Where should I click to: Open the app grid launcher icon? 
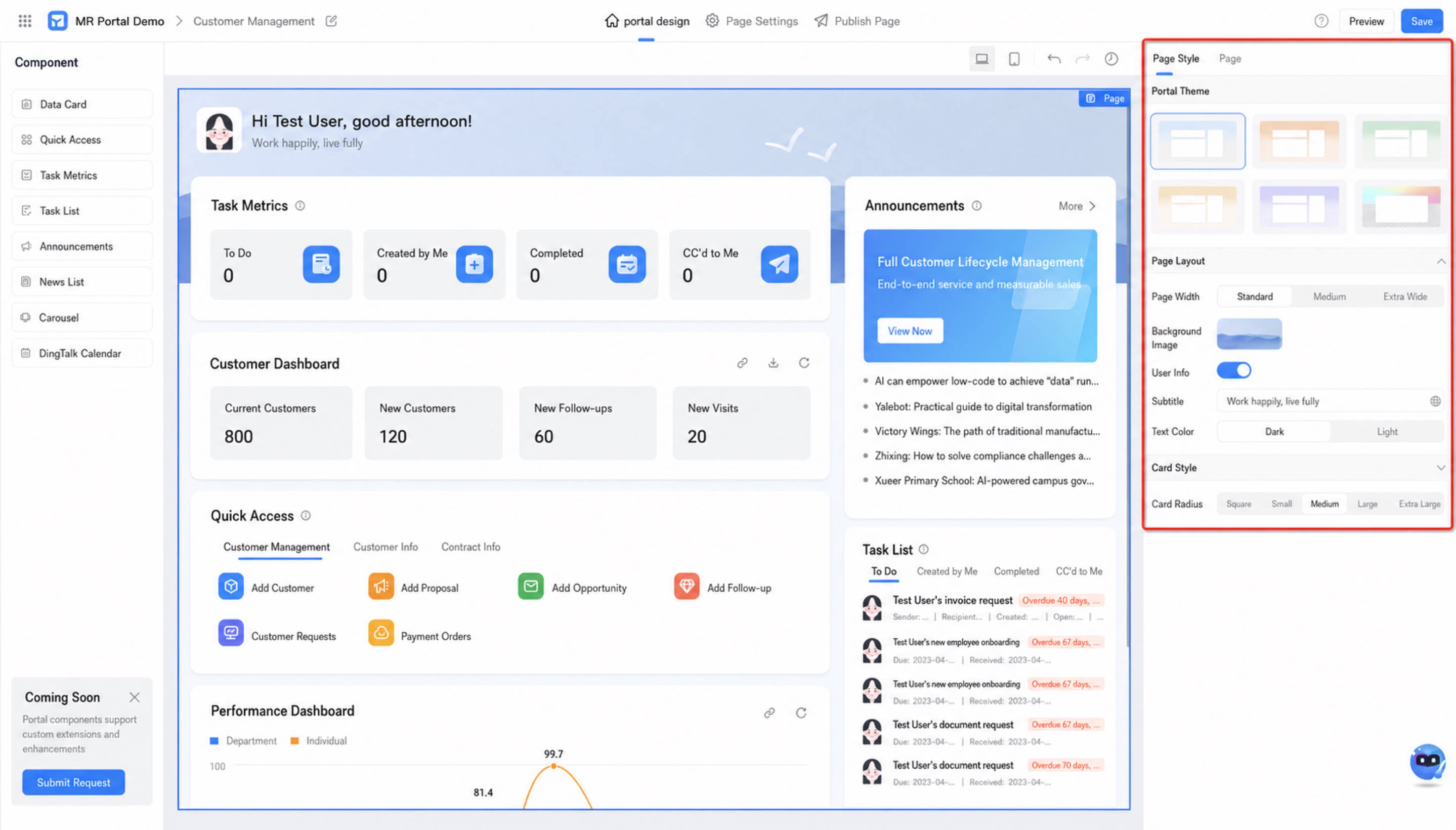point(24,21)
